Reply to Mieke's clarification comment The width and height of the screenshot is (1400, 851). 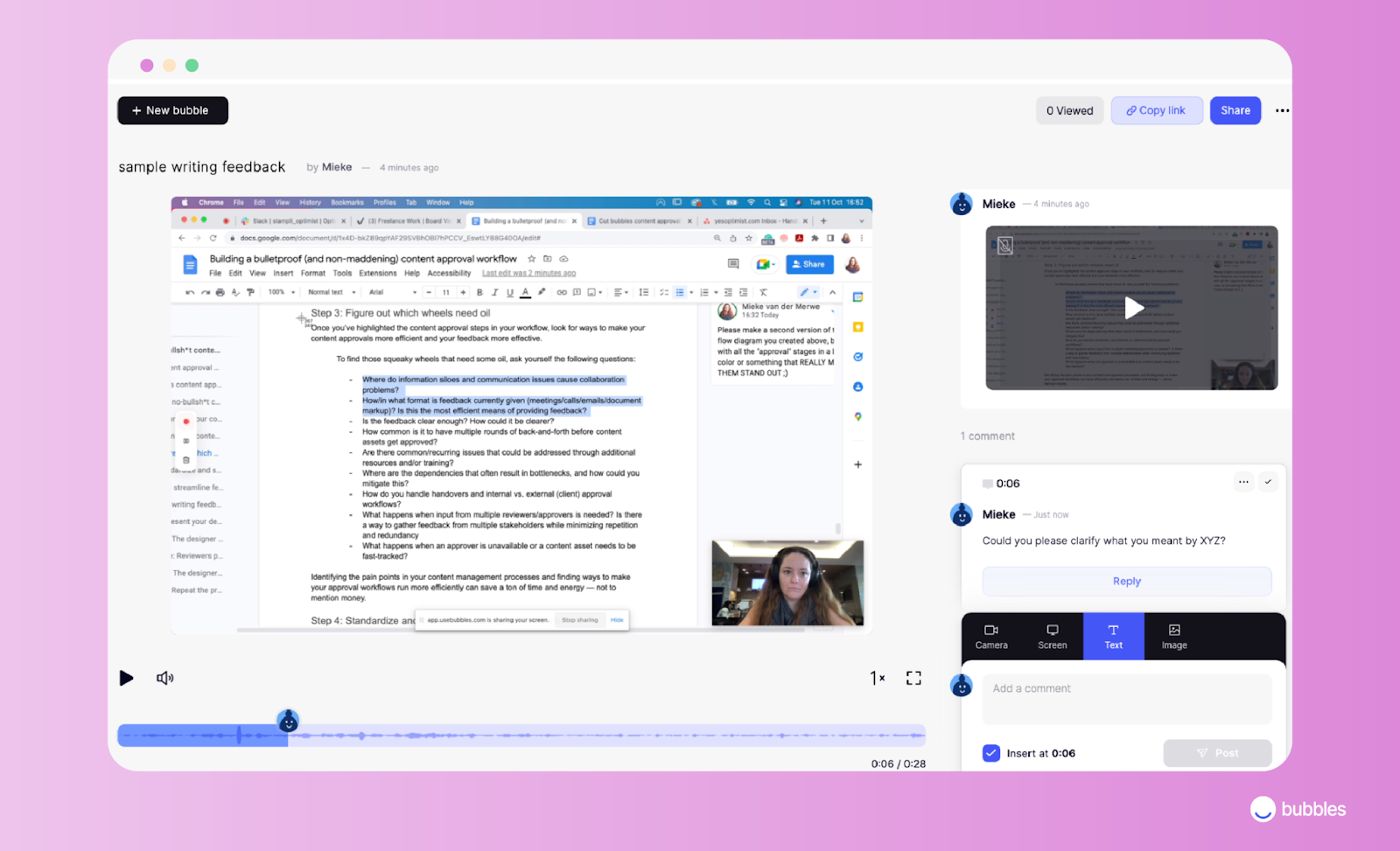1126,581
